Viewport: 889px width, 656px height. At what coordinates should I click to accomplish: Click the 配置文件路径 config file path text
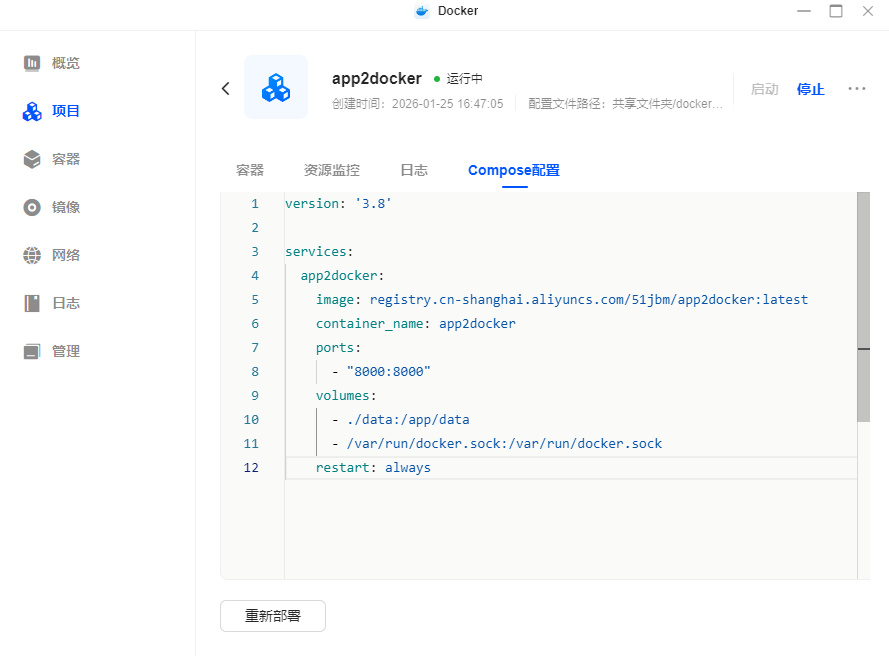pyautogui.click(x=625, y=104)
